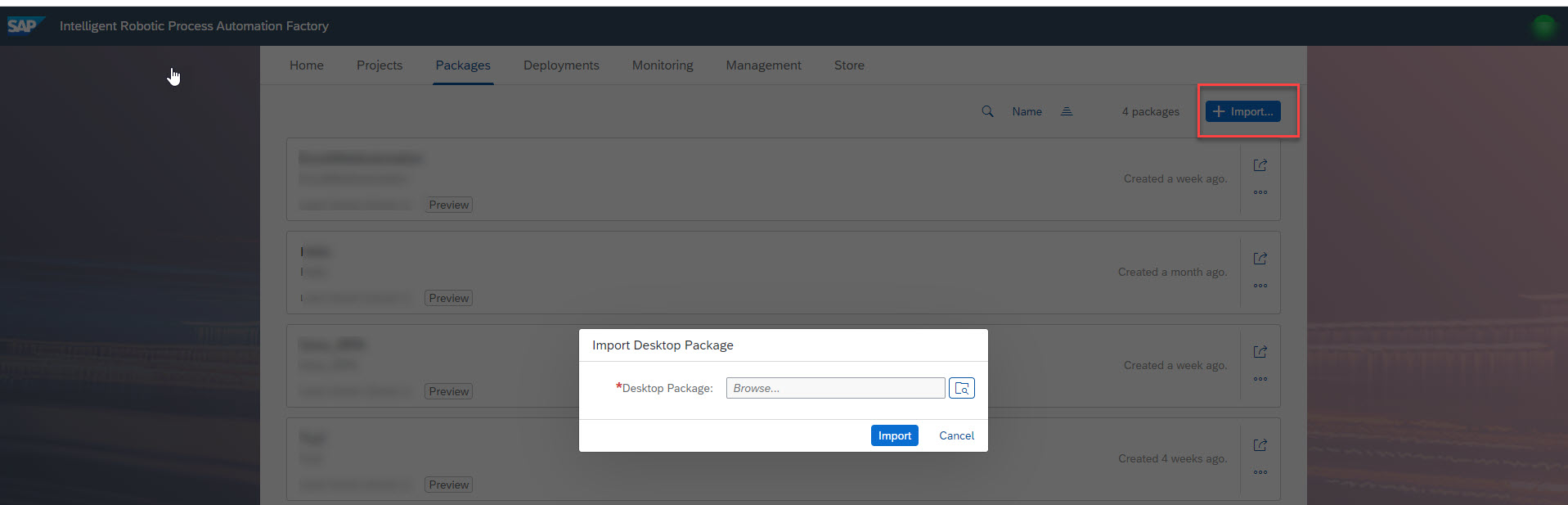1568x505 pixels.
Task: Toggle the sort order icon beside Name
Action: click(x=1067, y=111)
